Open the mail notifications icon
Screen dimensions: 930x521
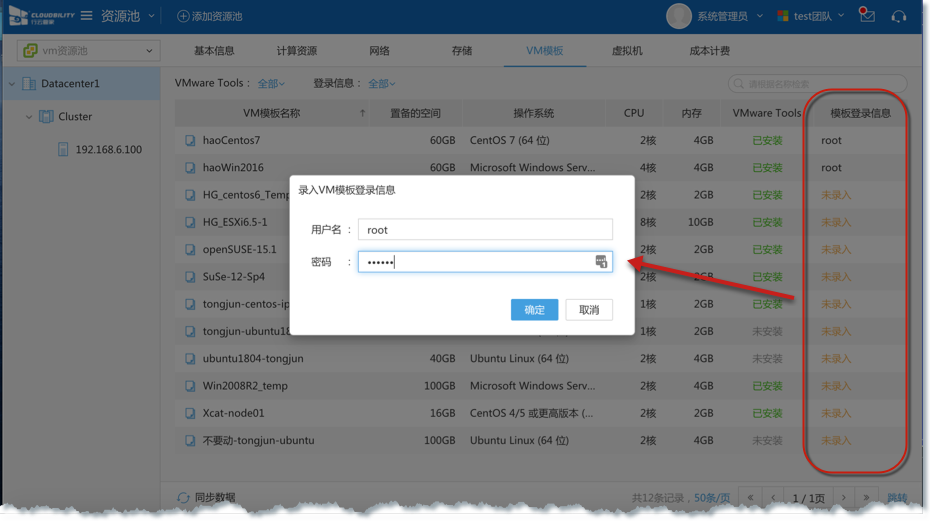[x=867, y=16]
